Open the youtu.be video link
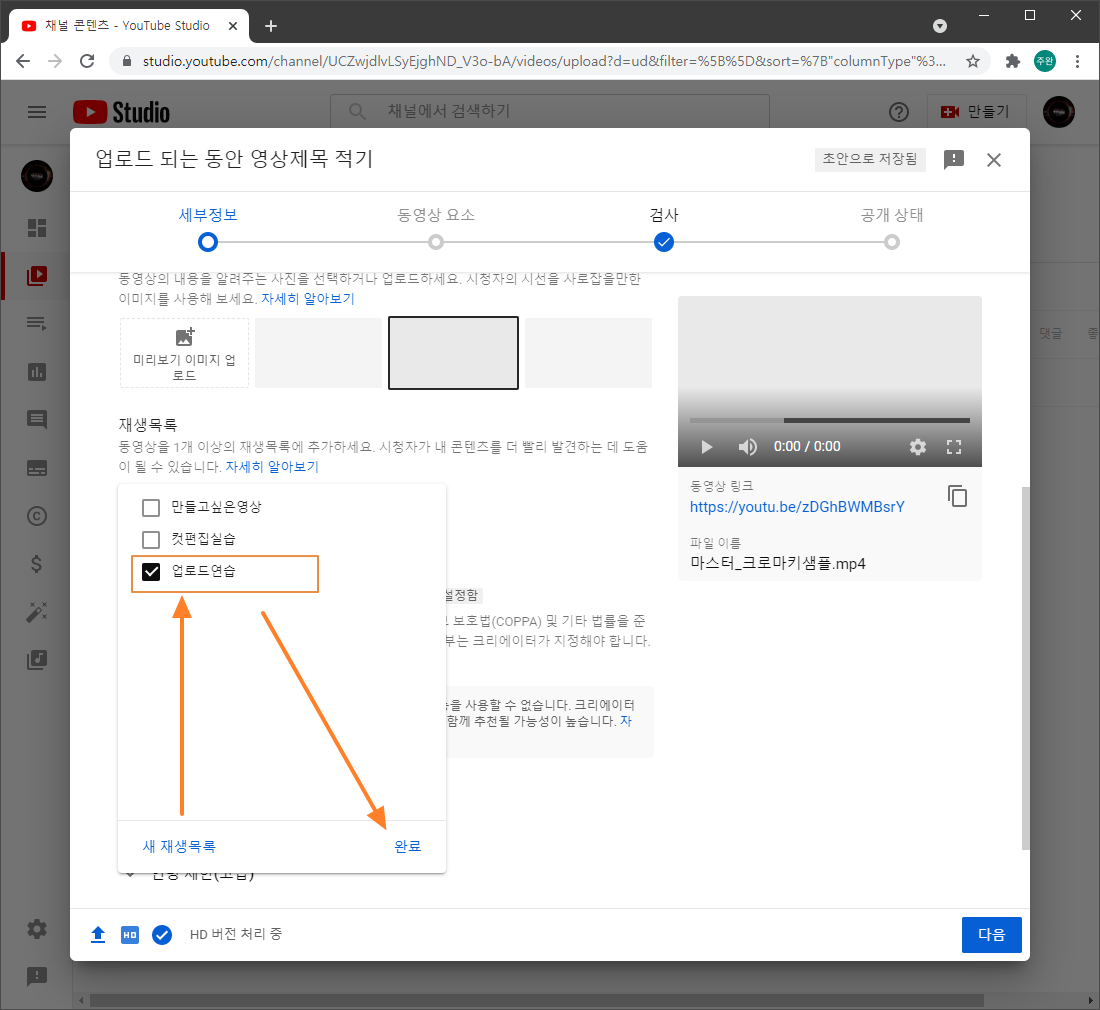Screen dimensions: 1100x1010 click(x=797, y=506)
